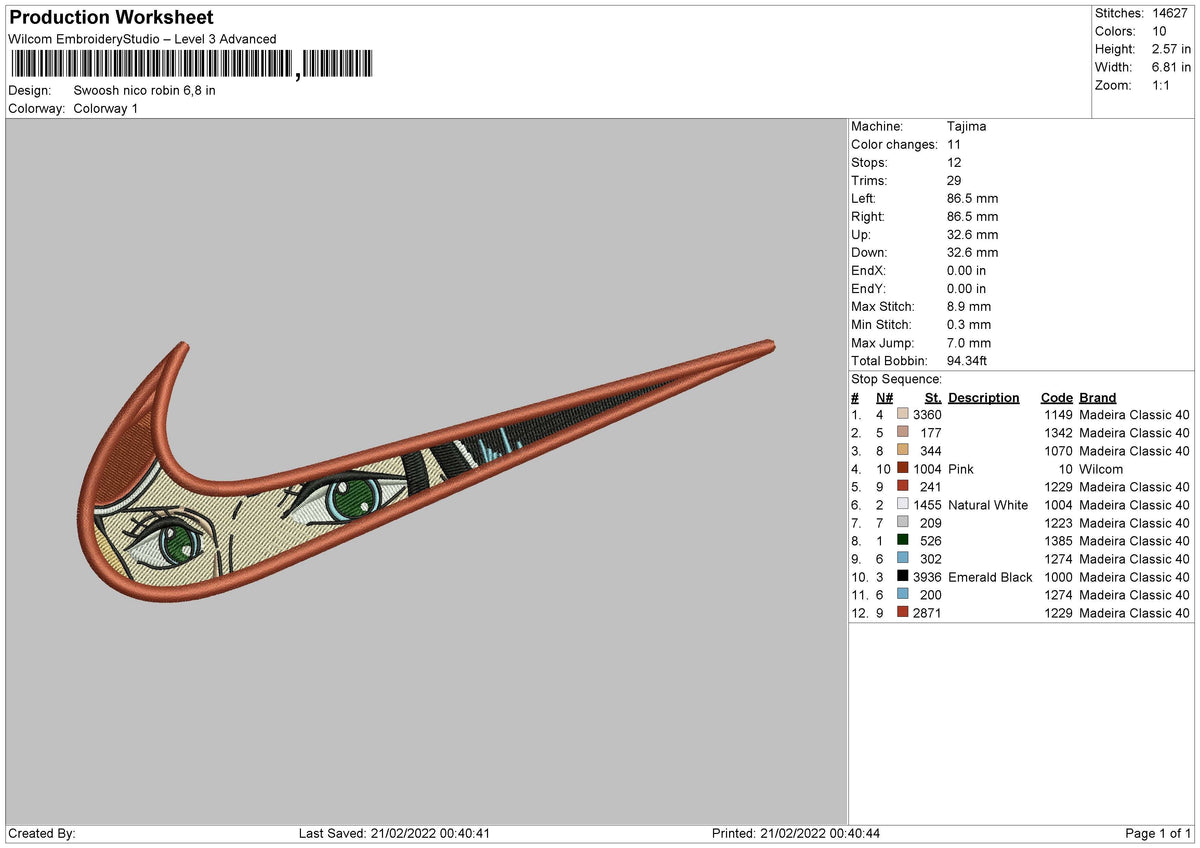Viewport: 1200px width, 848px height.
Task: Select the gray swatch with 209 stitches
Action: [903, 523]
